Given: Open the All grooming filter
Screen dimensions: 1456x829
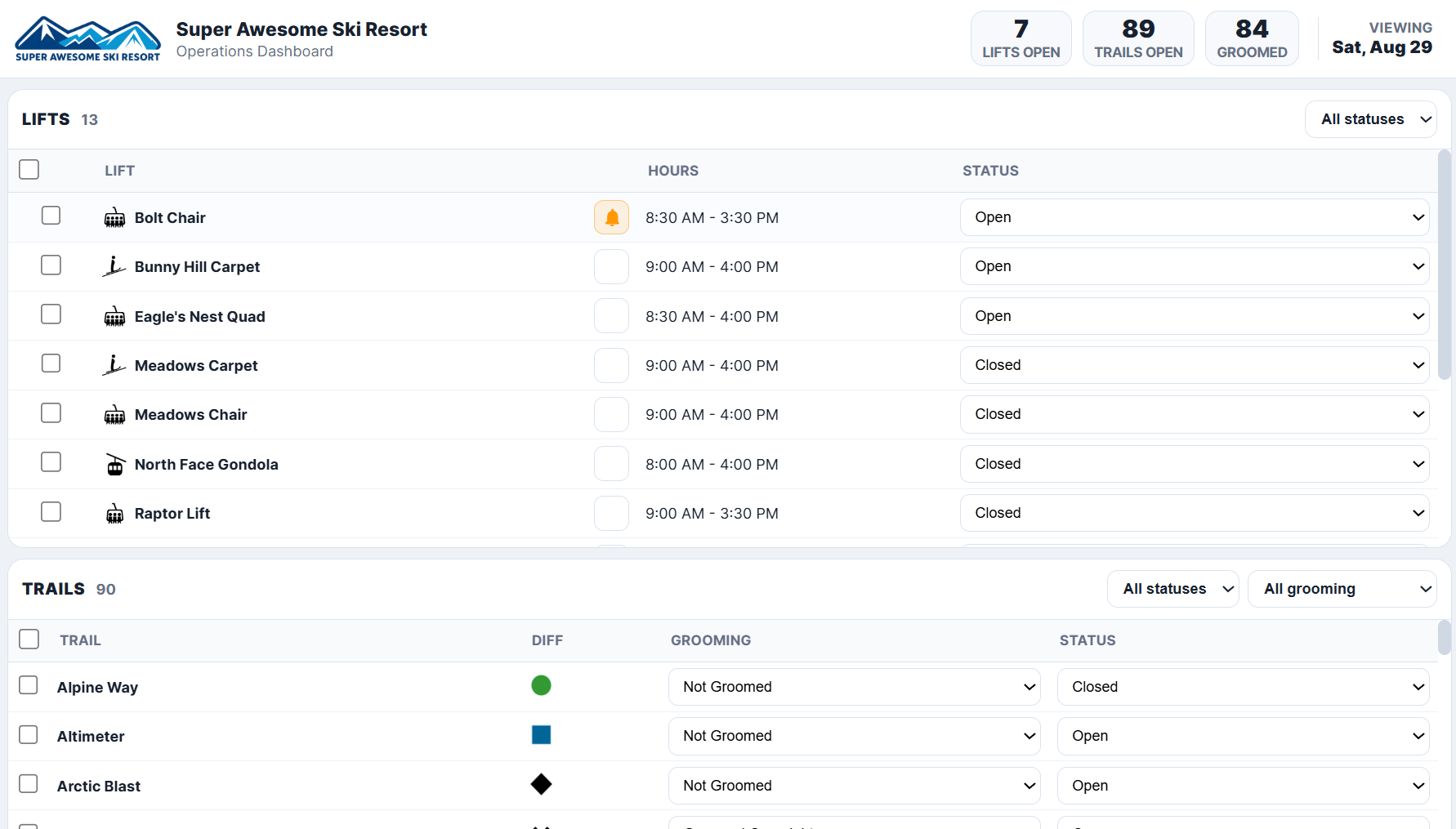Looking at the screenshot, I should 1342,589.
